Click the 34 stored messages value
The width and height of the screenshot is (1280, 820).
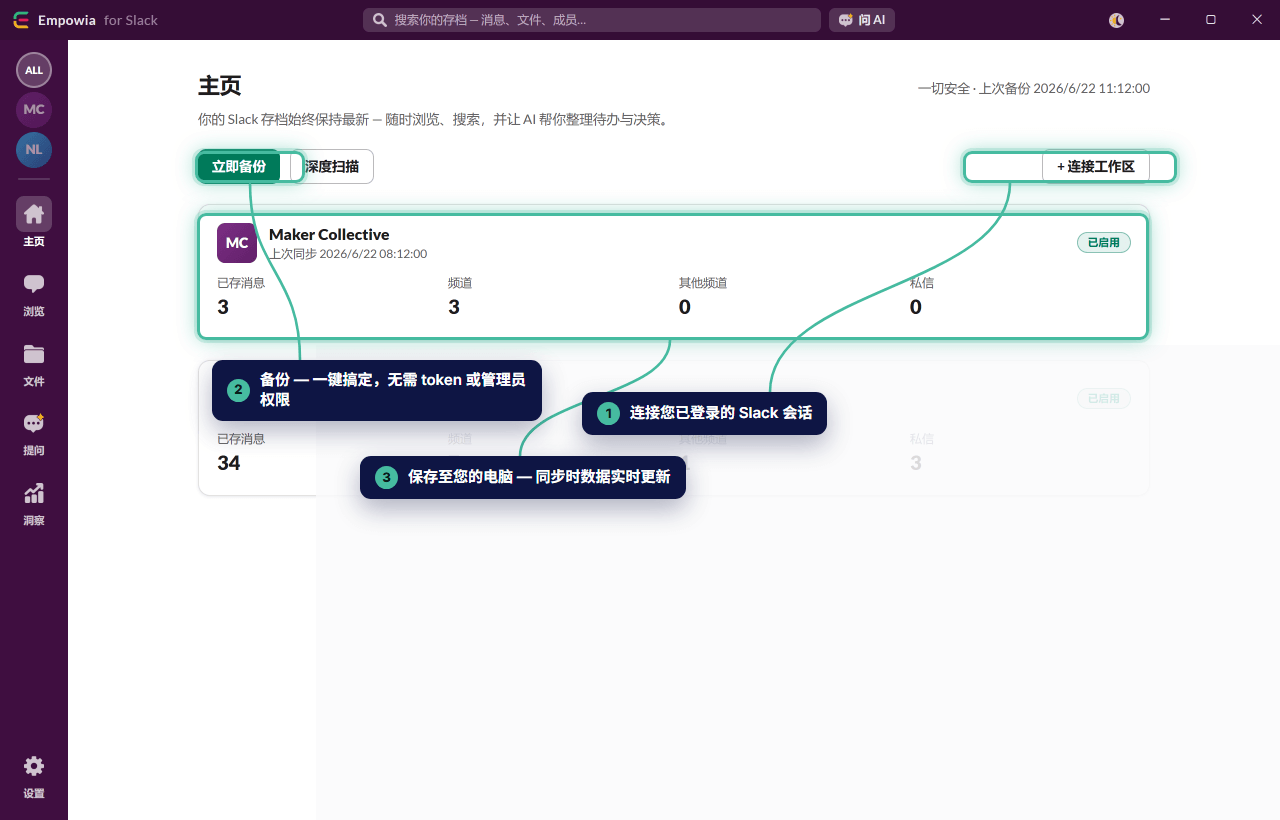229,463
